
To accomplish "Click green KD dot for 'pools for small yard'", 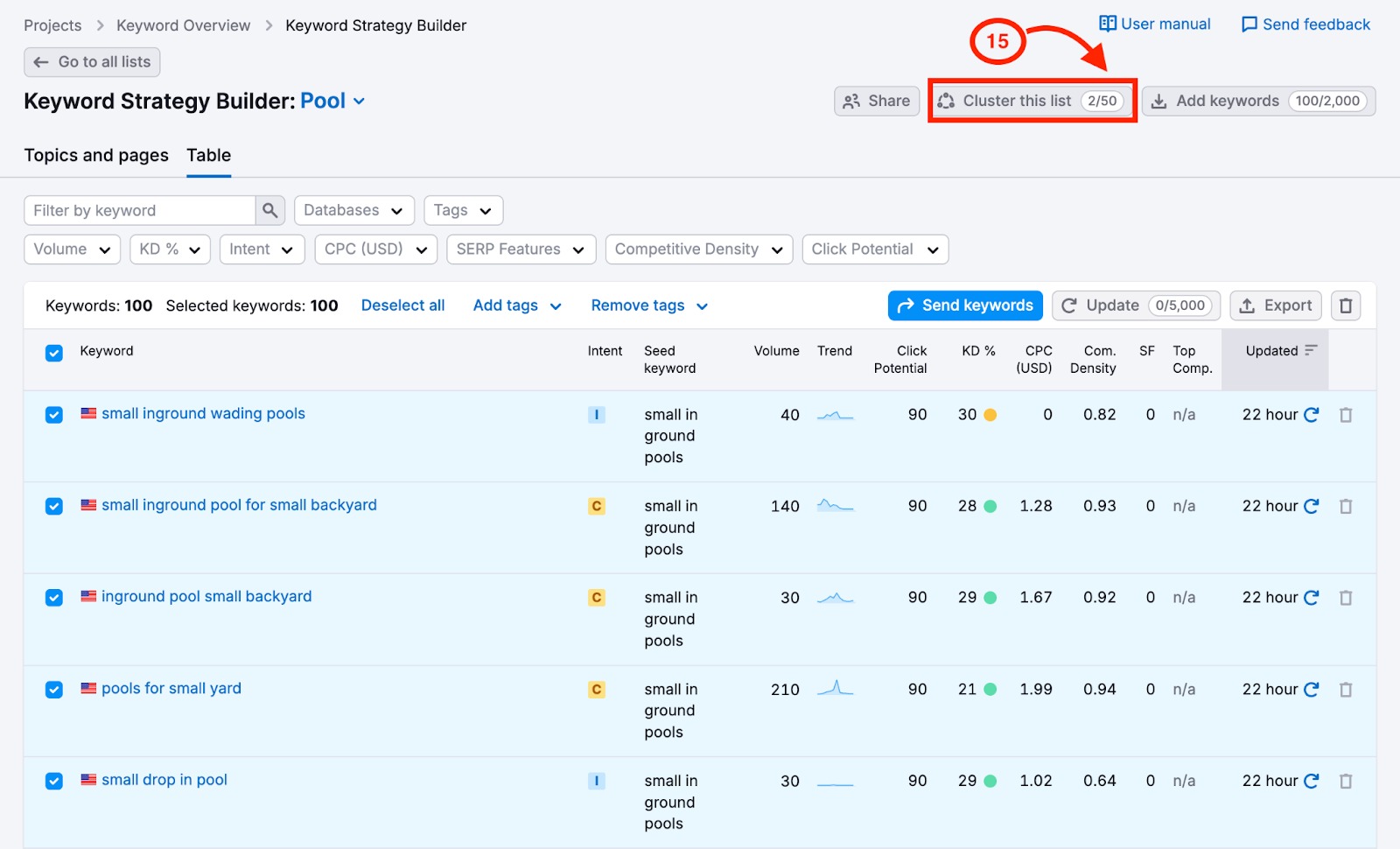I will coord(990,690).
